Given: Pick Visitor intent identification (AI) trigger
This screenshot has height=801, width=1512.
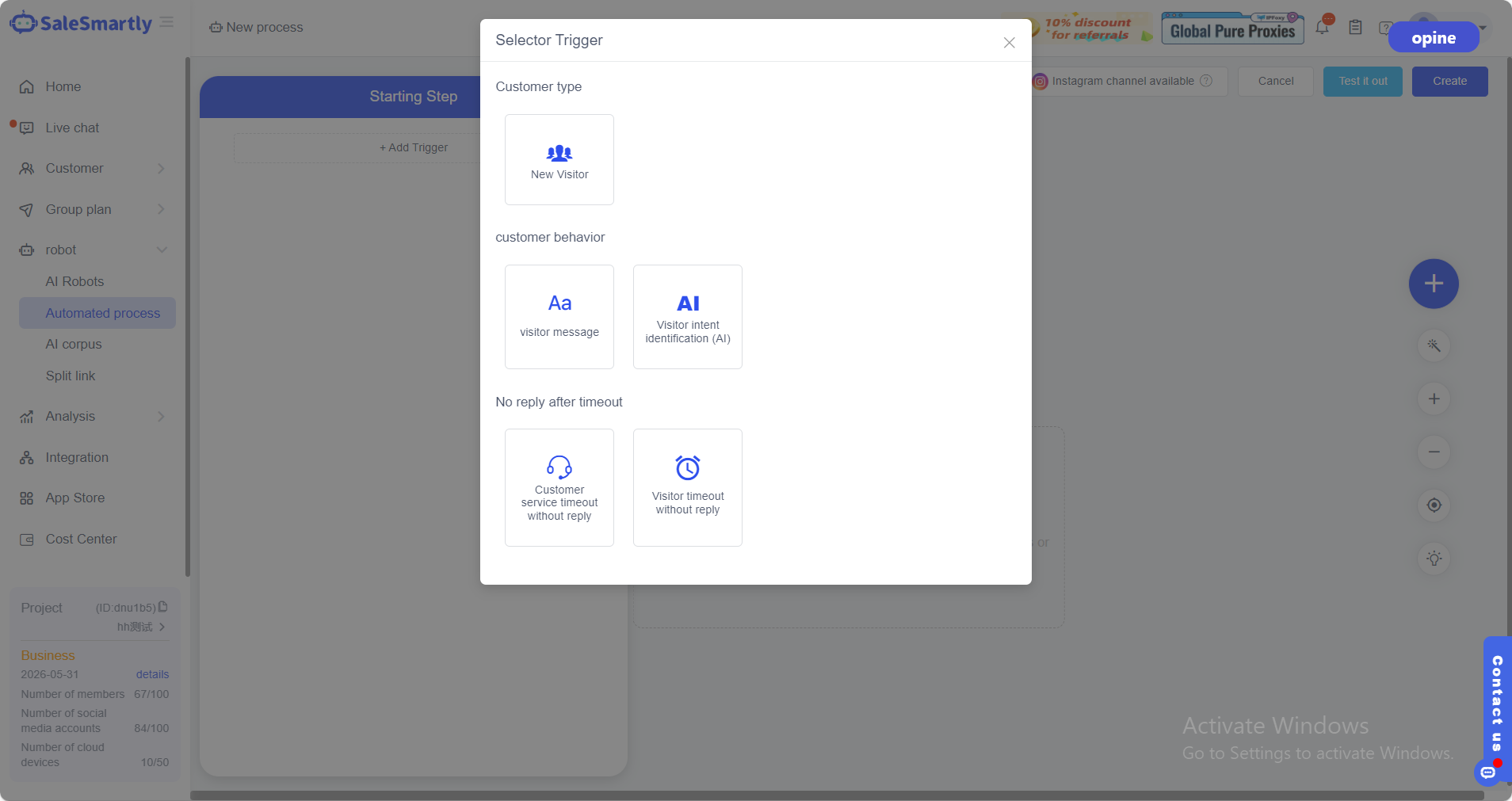Looking at the screenshot, I should coord(687,316).
